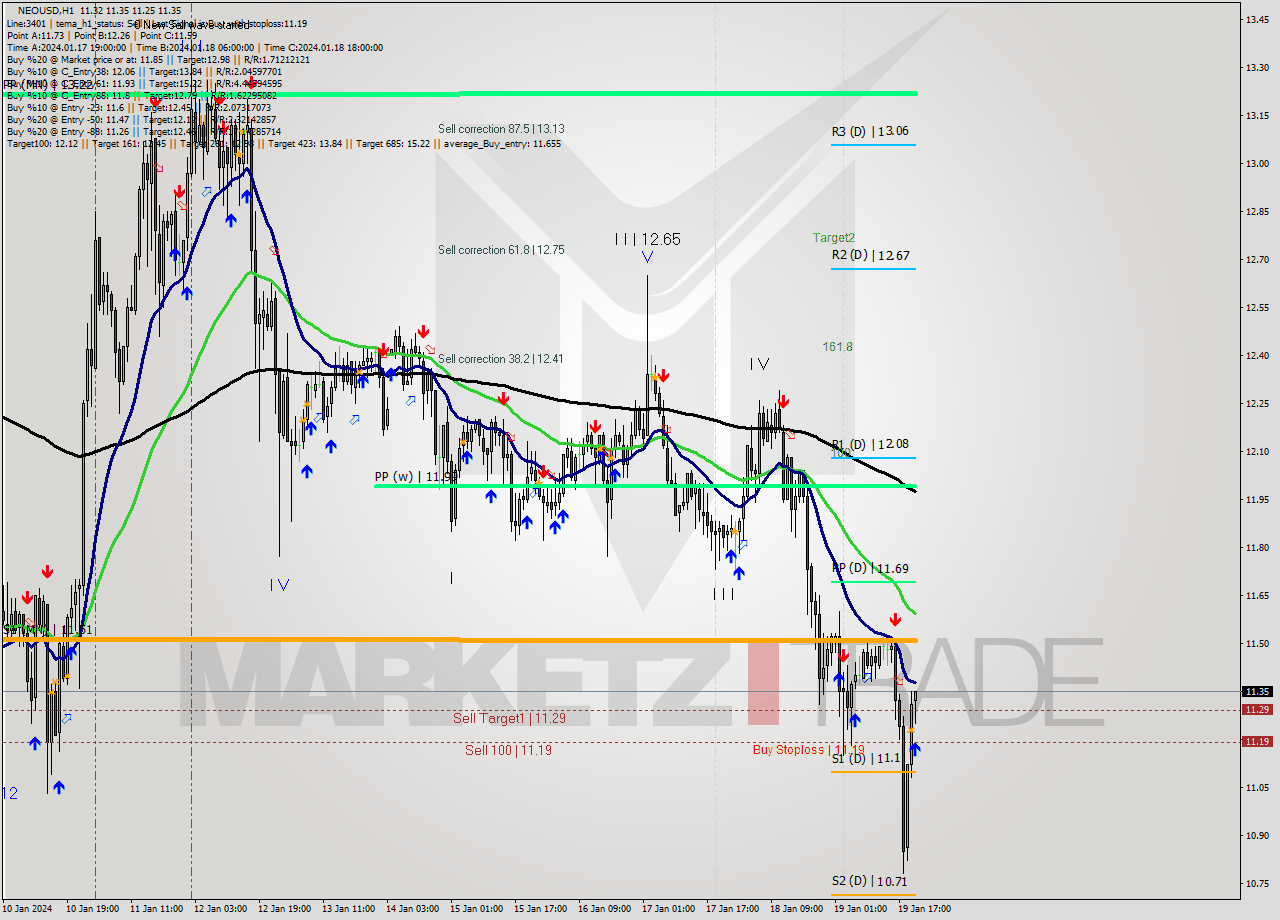Image resolution: width=1280 pixels, height=920 pixels.
Task: Click the 12.70 price axis label
Action: pyautogui.click(x=1257, y=259)
